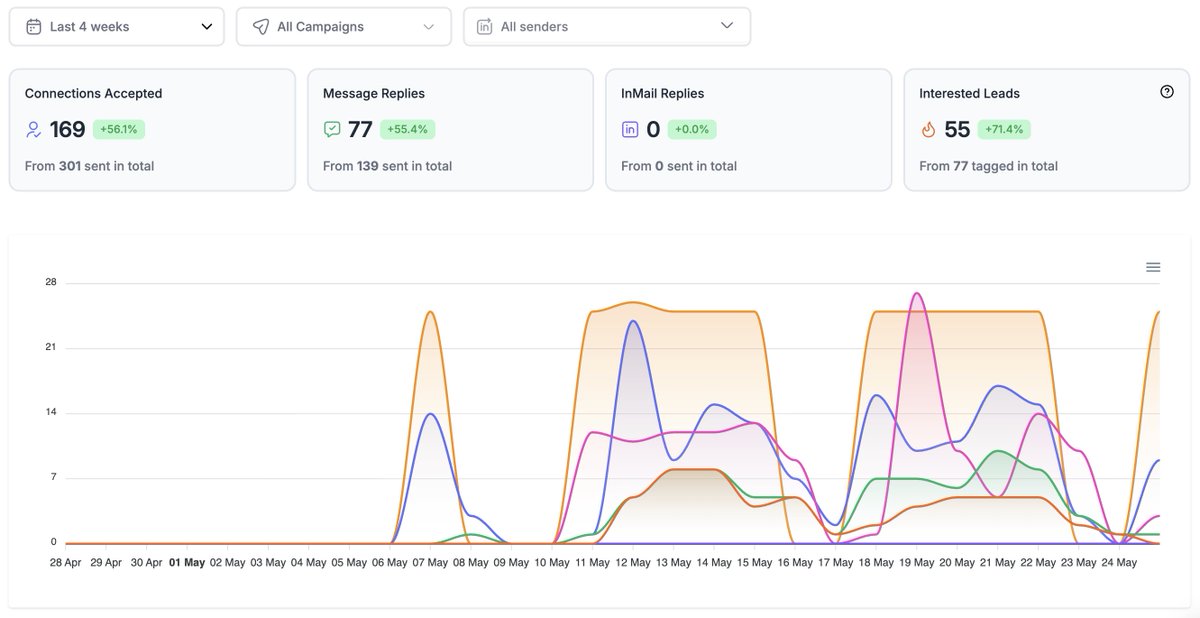Click the blue line peak at 12 May

pos(633,321)
